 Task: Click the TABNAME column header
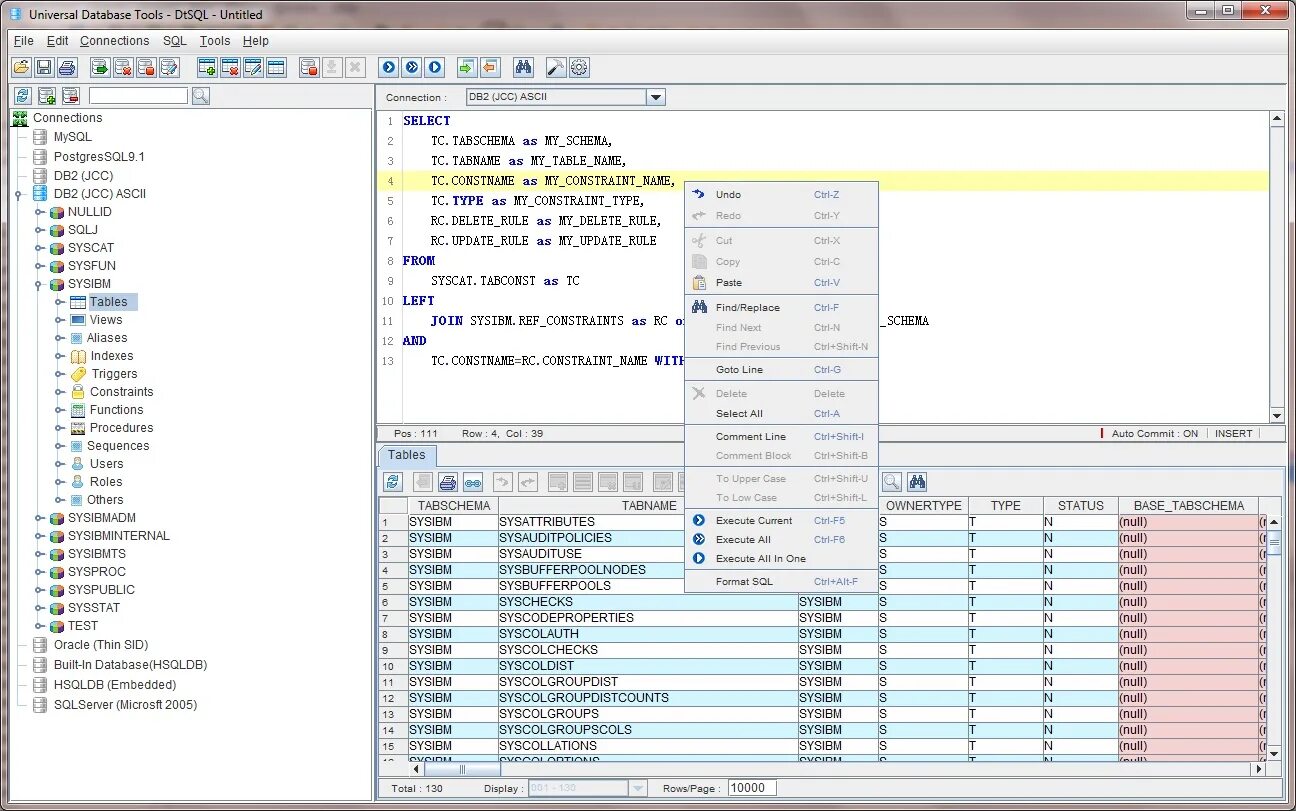coord(648,506)
